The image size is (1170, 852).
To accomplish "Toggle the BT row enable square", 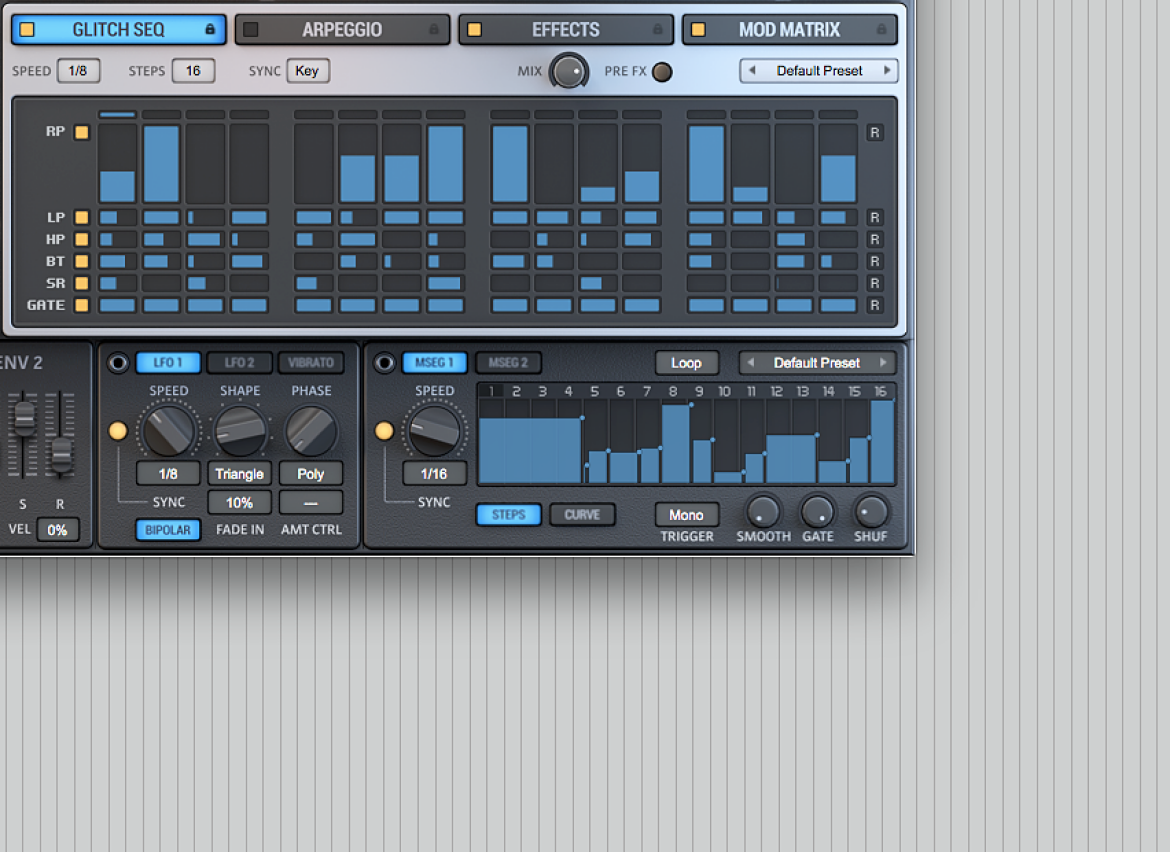I will click(82, 261).
